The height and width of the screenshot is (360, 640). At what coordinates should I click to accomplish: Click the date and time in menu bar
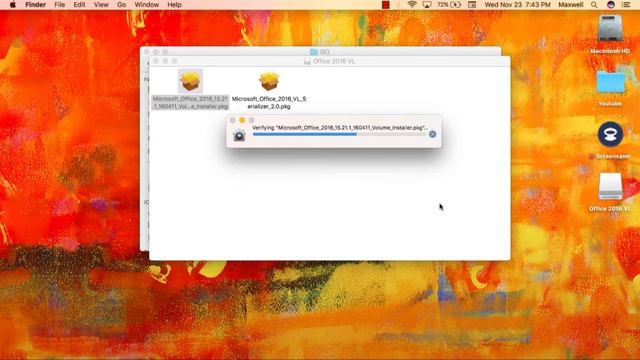tap(518, 5)
